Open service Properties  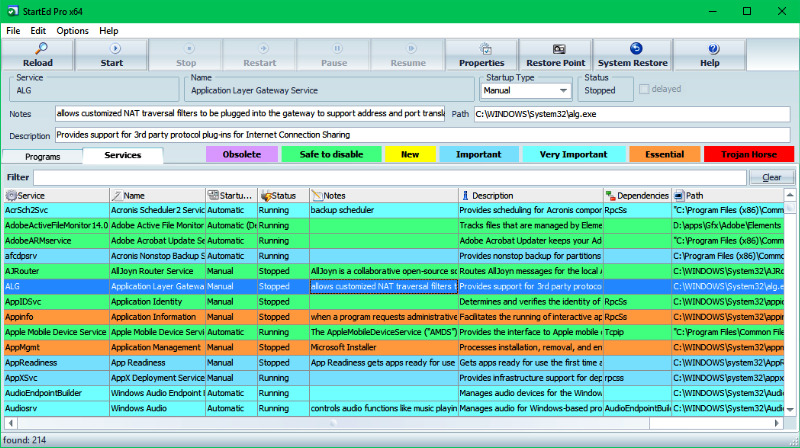481,55
